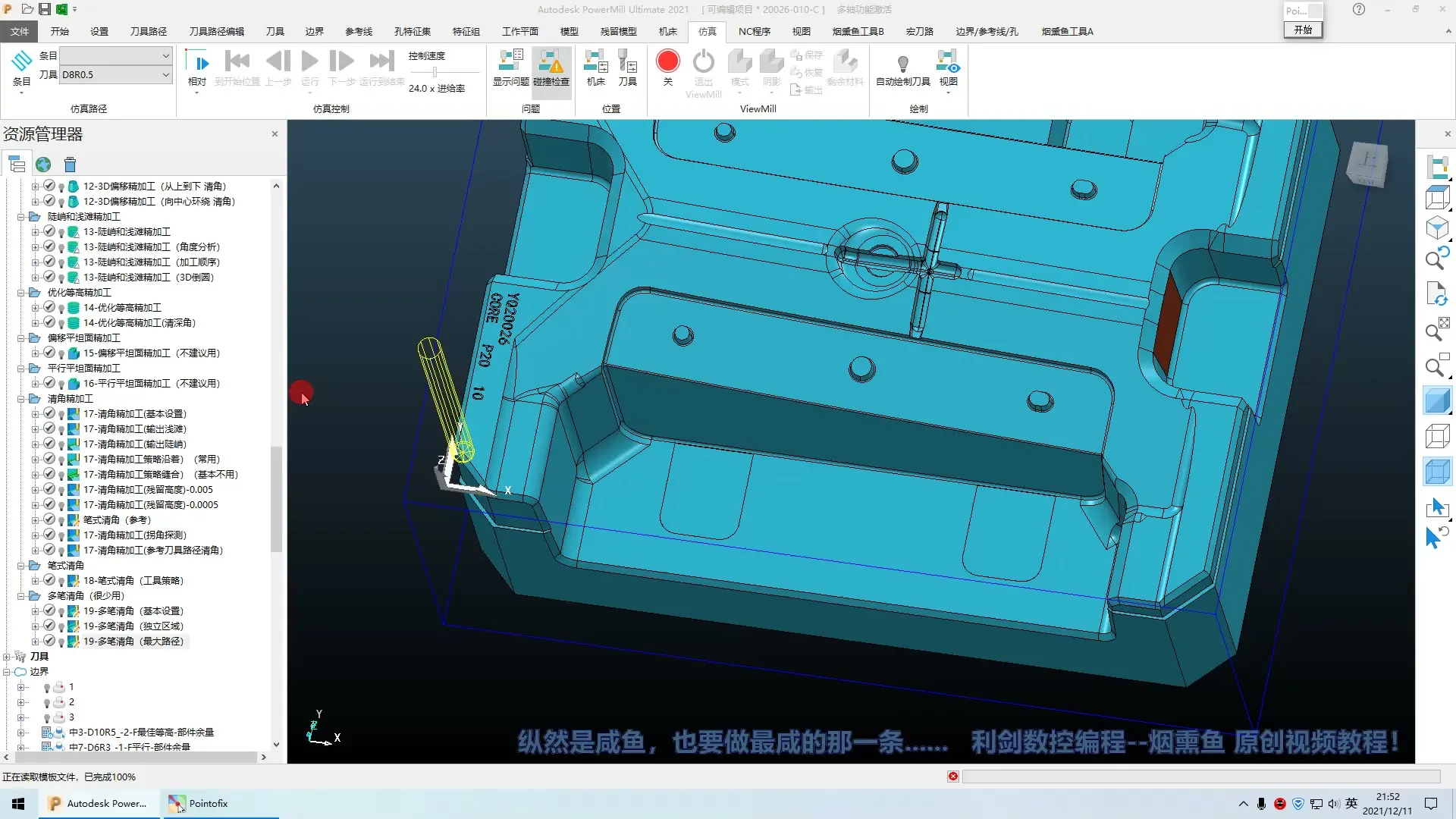Toggle checkmark for 14-优化等高精加工 toolpath
1456x819 pixels.
point(49,307)
